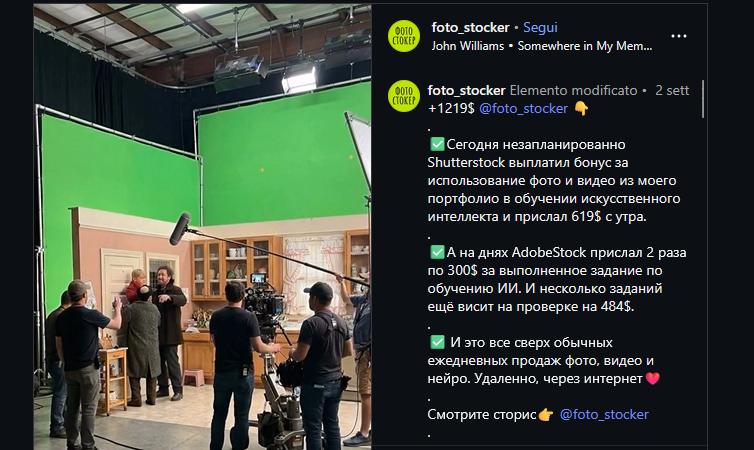Click the pointing-down hand emoji after @foto_stocker
This screenshot has height=450, width=754.
click(581, 109)
